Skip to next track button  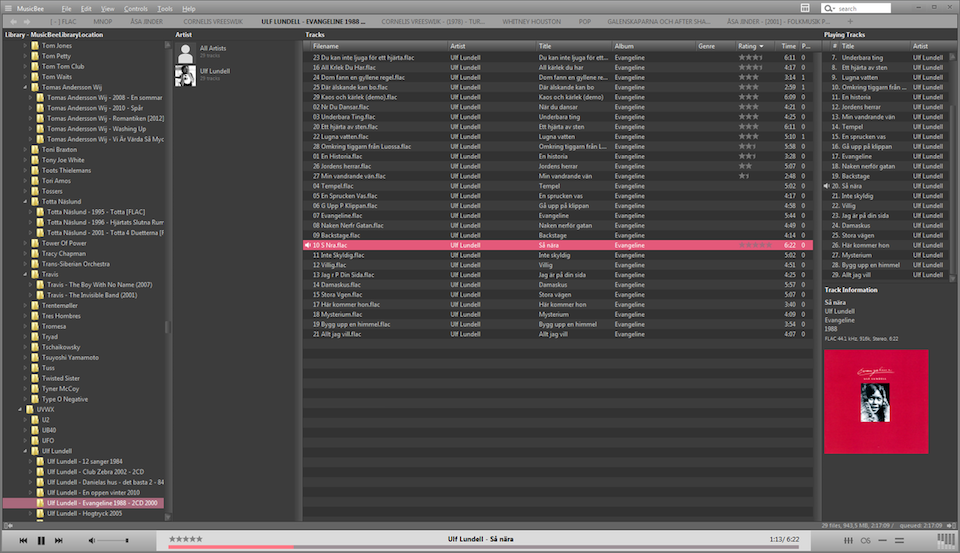[x=59, y=541]
